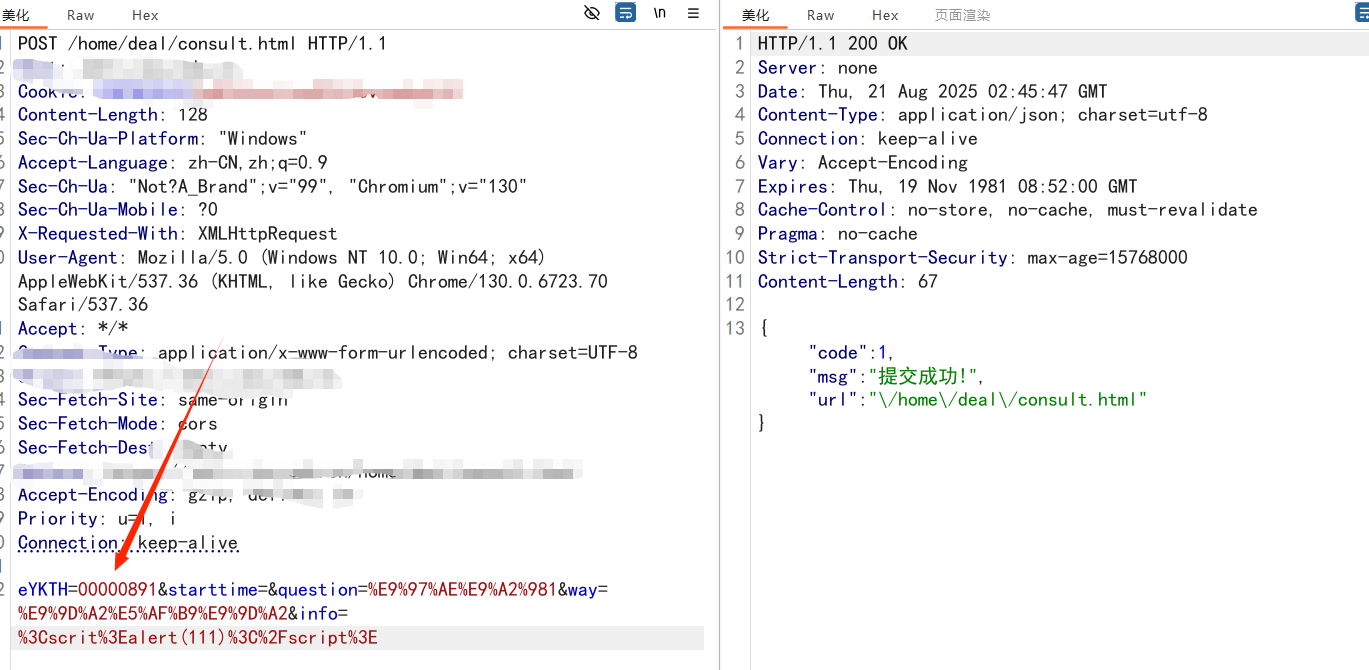
Task: Click the info parameter name in the body
Action: point(318,614)
